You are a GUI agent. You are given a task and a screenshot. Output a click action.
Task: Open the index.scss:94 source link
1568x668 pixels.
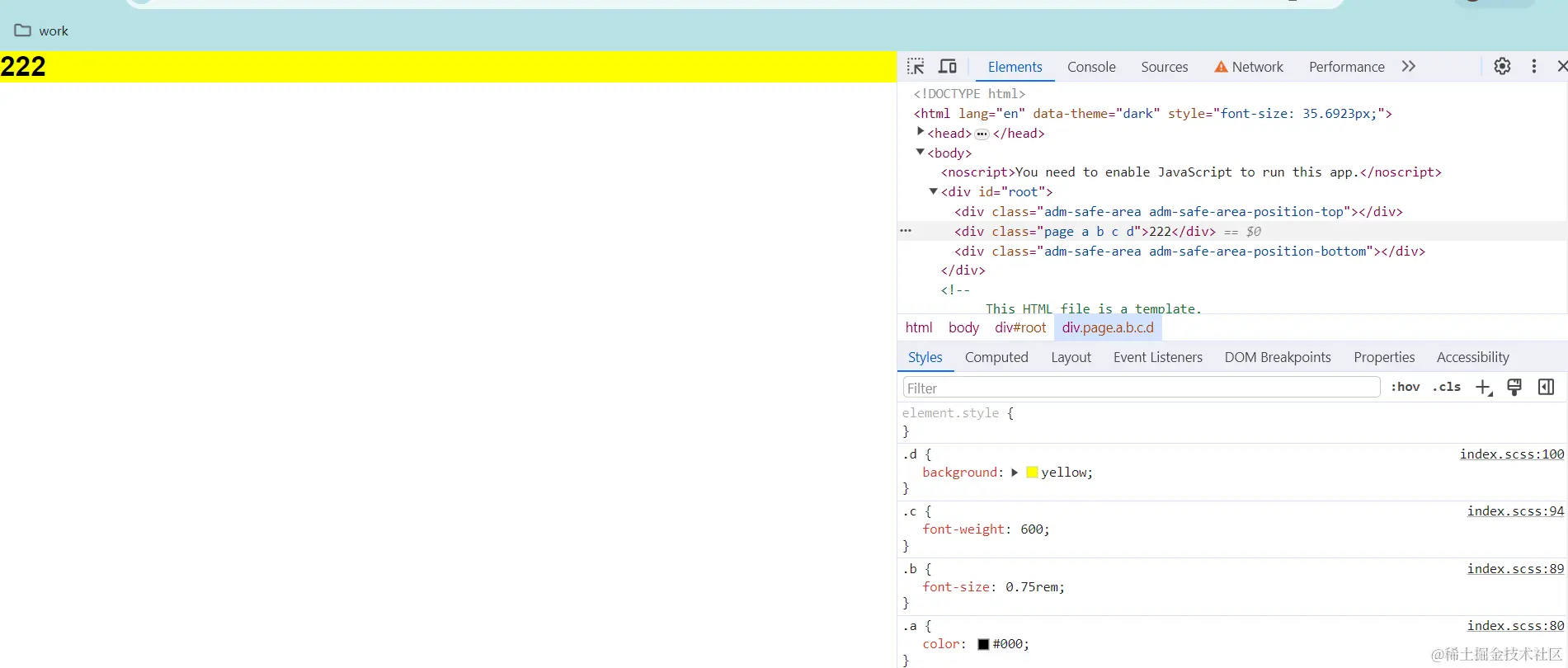pos(1515,511)
